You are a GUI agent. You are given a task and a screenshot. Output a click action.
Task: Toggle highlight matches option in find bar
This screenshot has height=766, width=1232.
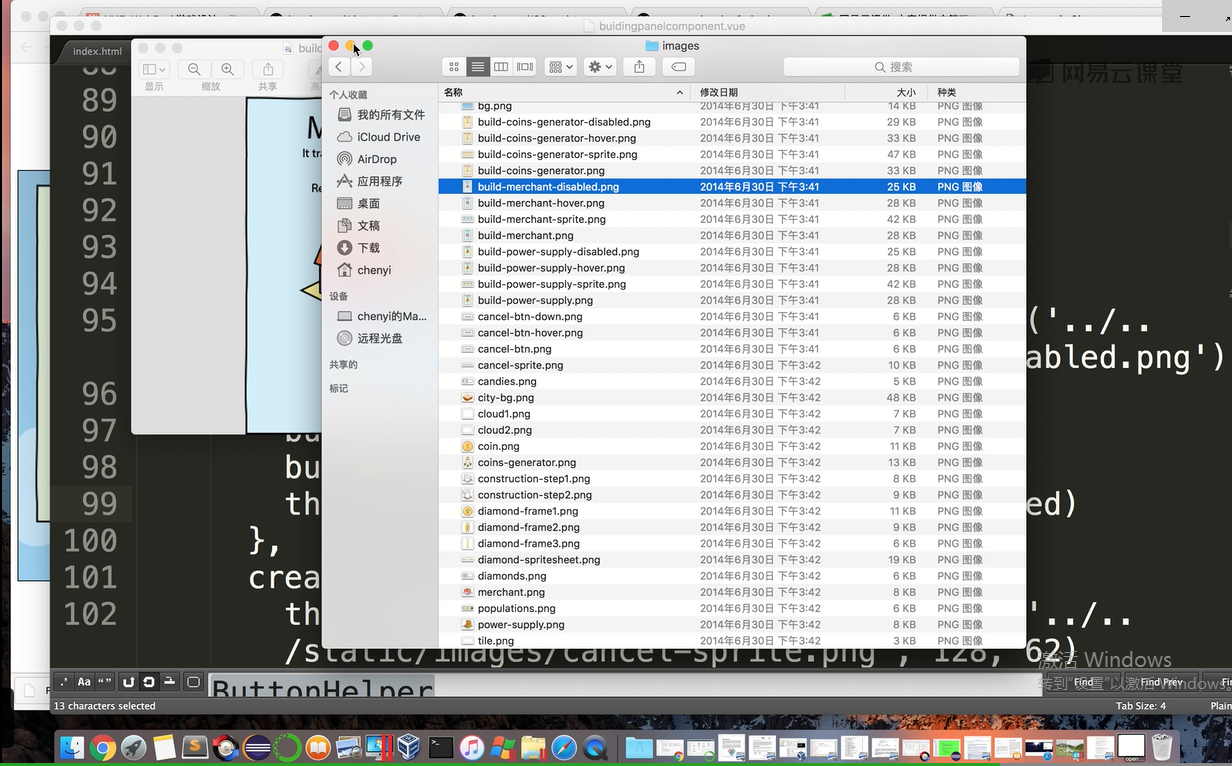click(x=194, y=682)
